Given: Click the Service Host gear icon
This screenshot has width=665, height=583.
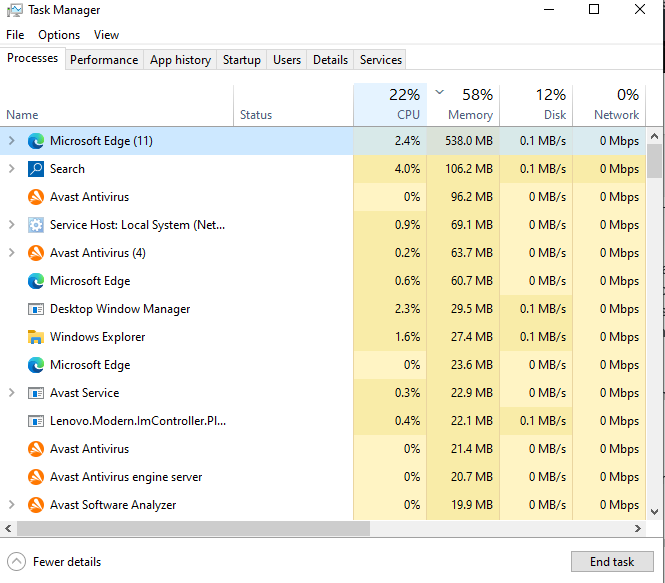Looking at the screenshot, I should [36, 225].
